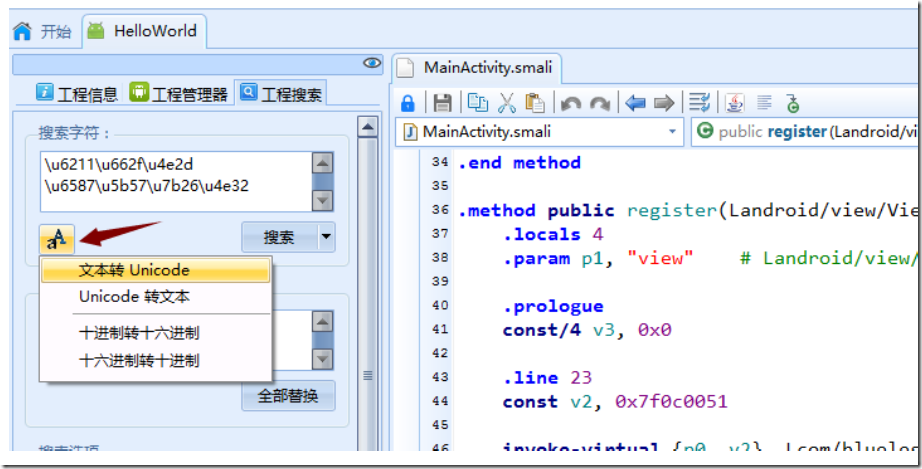
Task: Undo the last edit
Action: coord(571,104)
